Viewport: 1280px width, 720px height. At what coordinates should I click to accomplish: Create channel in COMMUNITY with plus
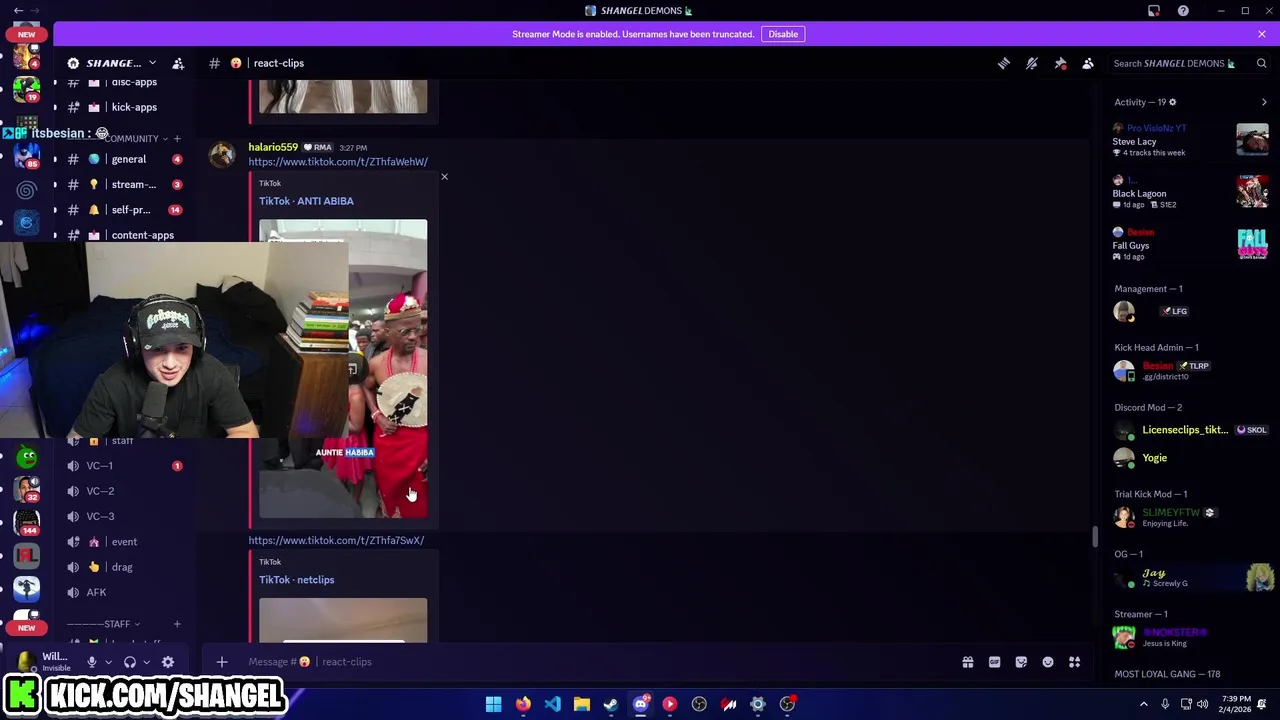tap(177, 138)
